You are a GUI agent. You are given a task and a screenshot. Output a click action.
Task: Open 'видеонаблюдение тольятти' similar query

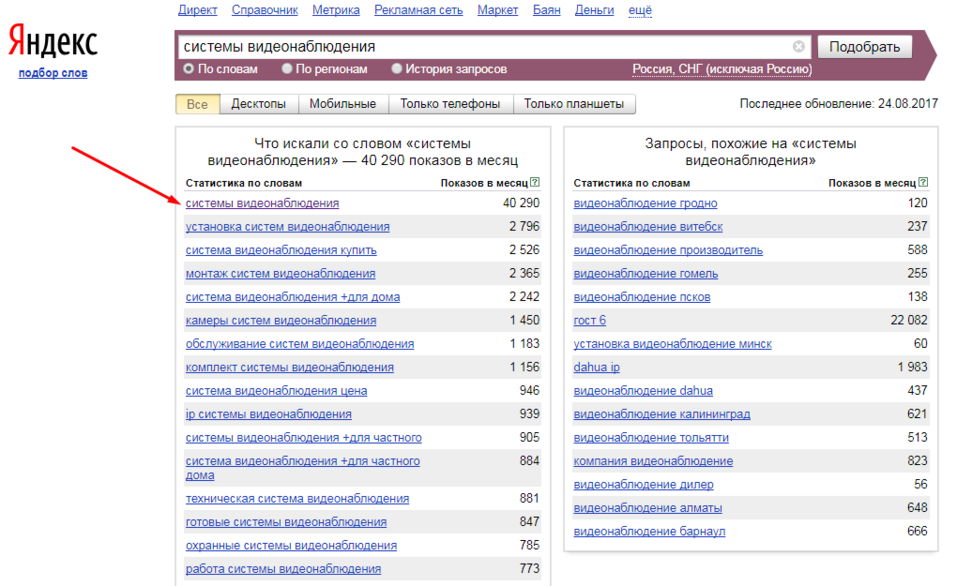[652, 438]
